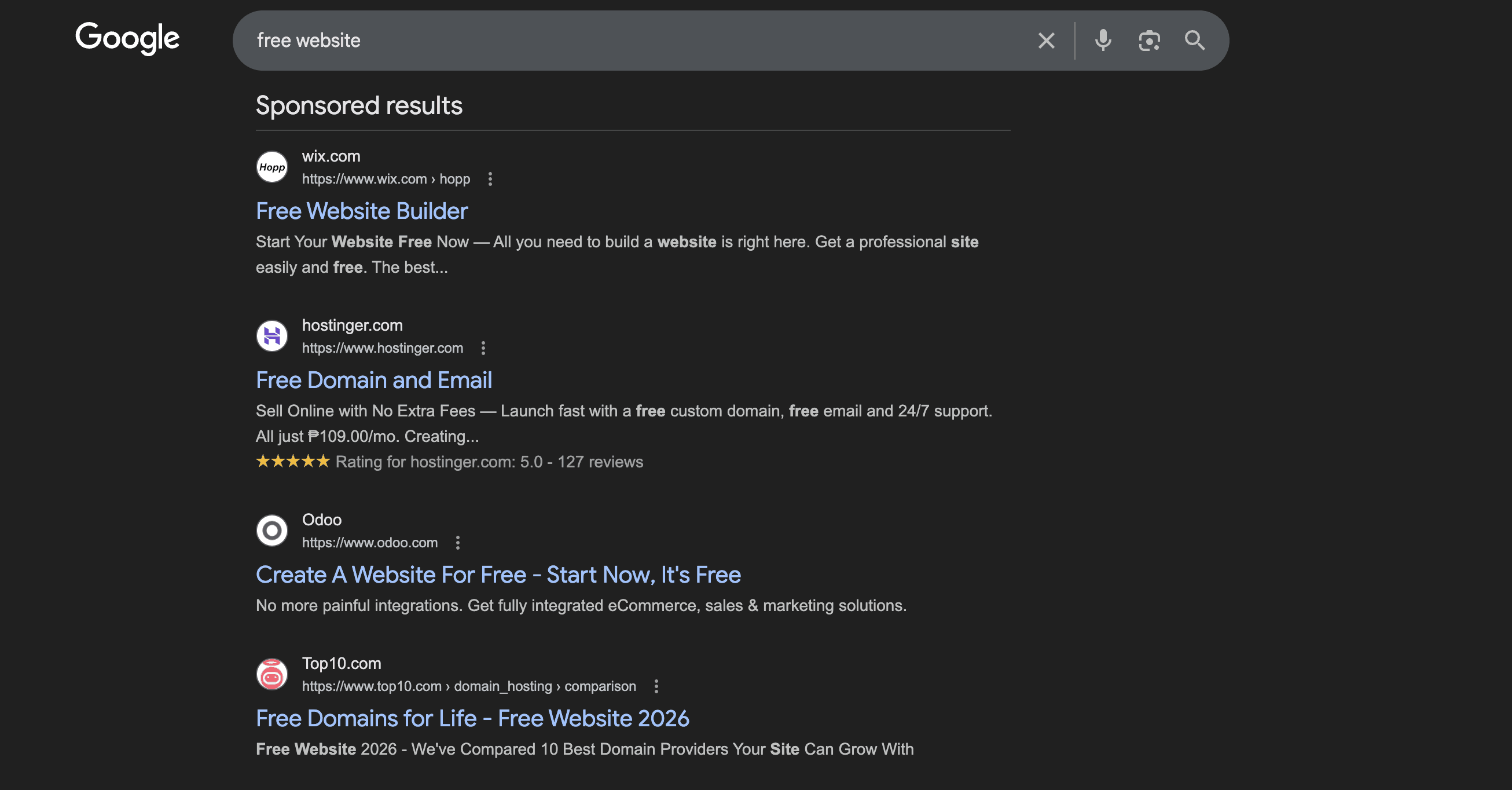Click into the 'free website' search field
Screen dimensions: 1512x790
(587, 41)
